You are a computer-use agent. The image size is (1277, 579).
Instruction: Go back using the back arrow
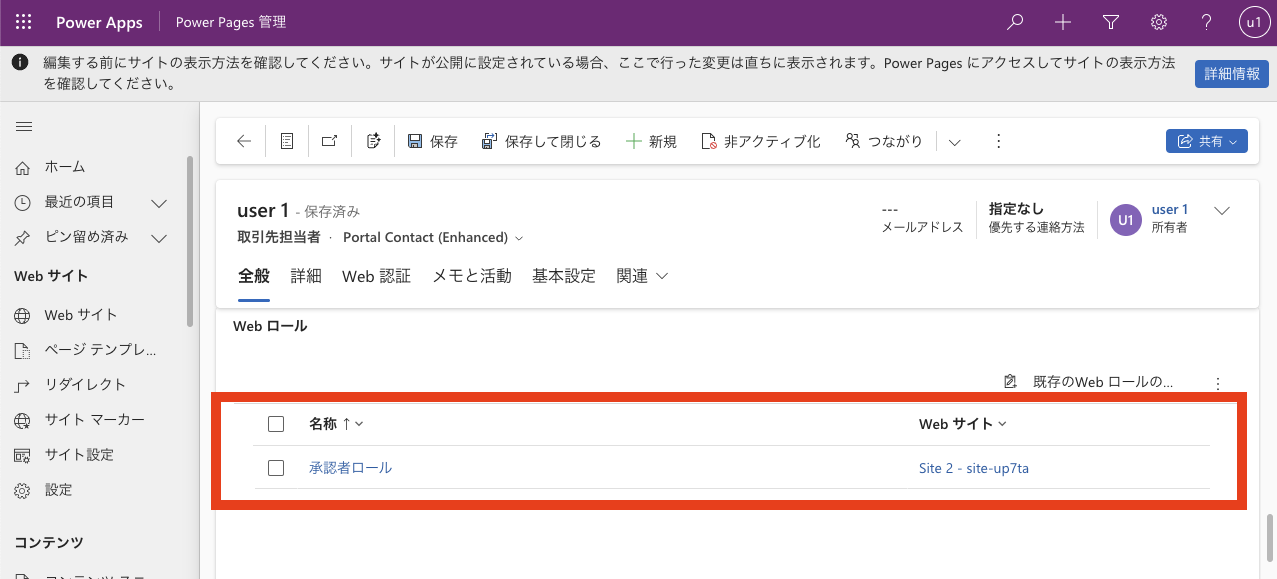244,141
